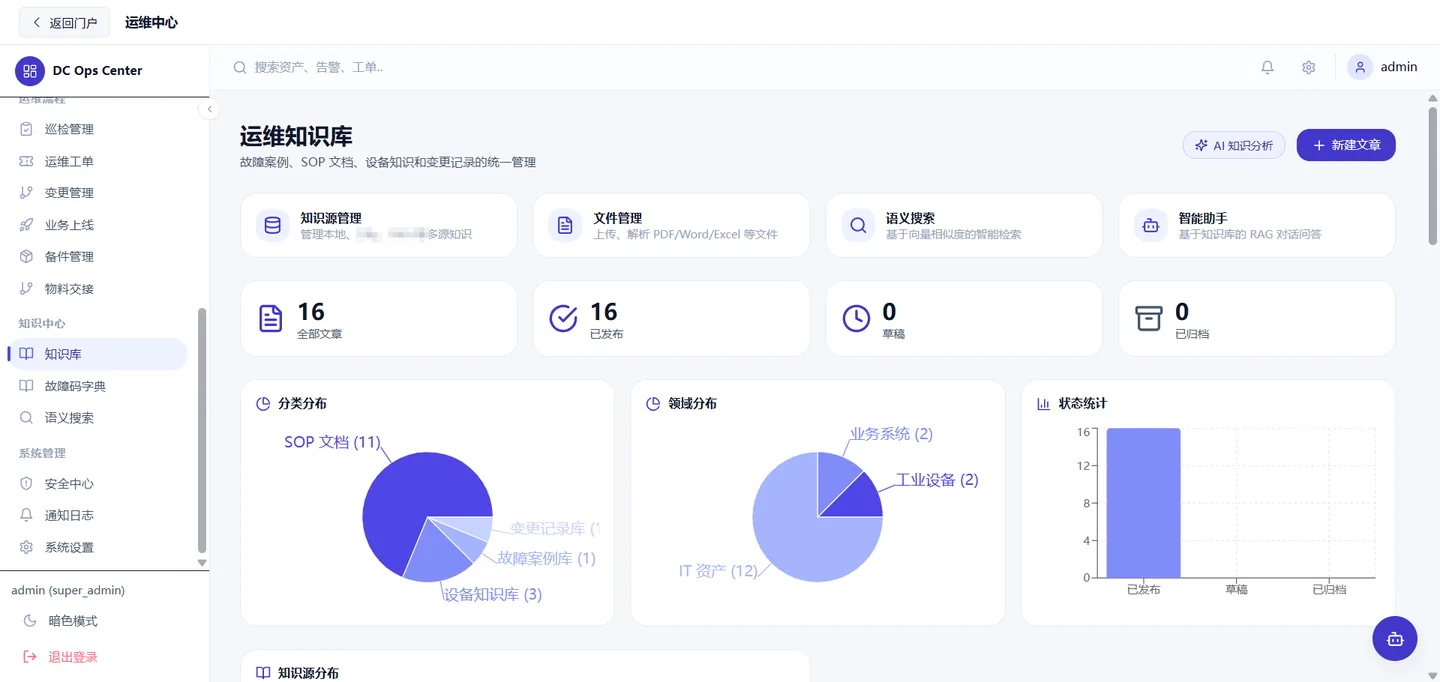Open 故障码字典 in the sidebar

(x=96, y=386)
